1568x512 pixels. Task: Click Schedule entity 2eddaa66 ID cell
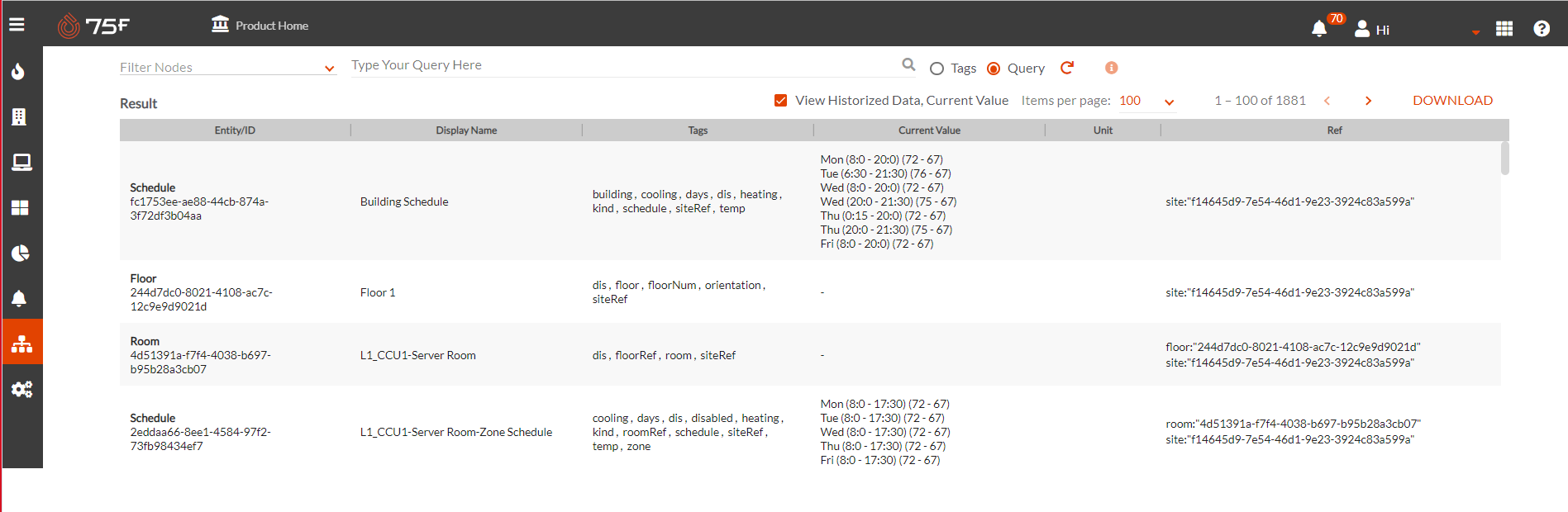coord(200,432)
